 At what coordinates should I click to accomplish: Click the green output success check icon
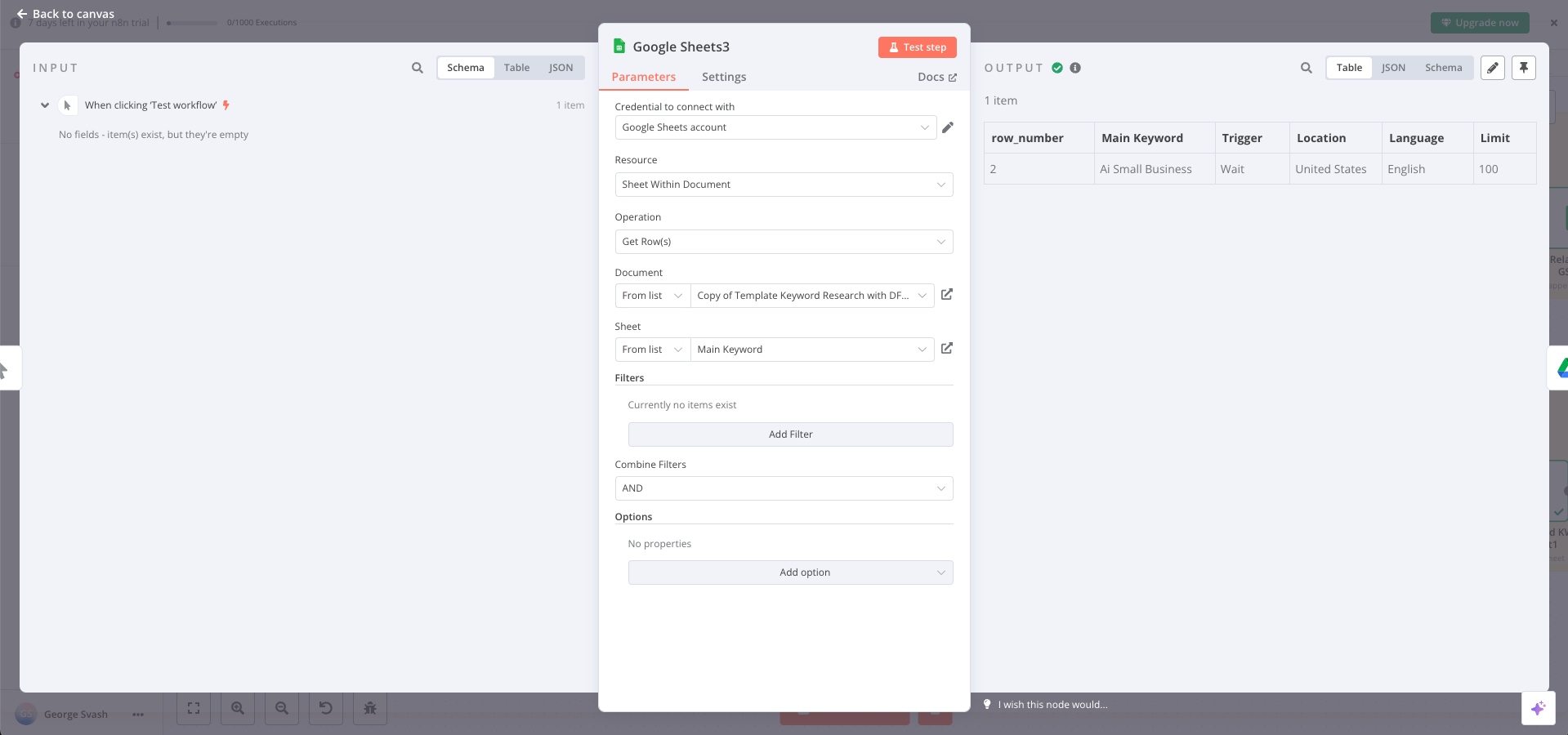[1057, 68]
